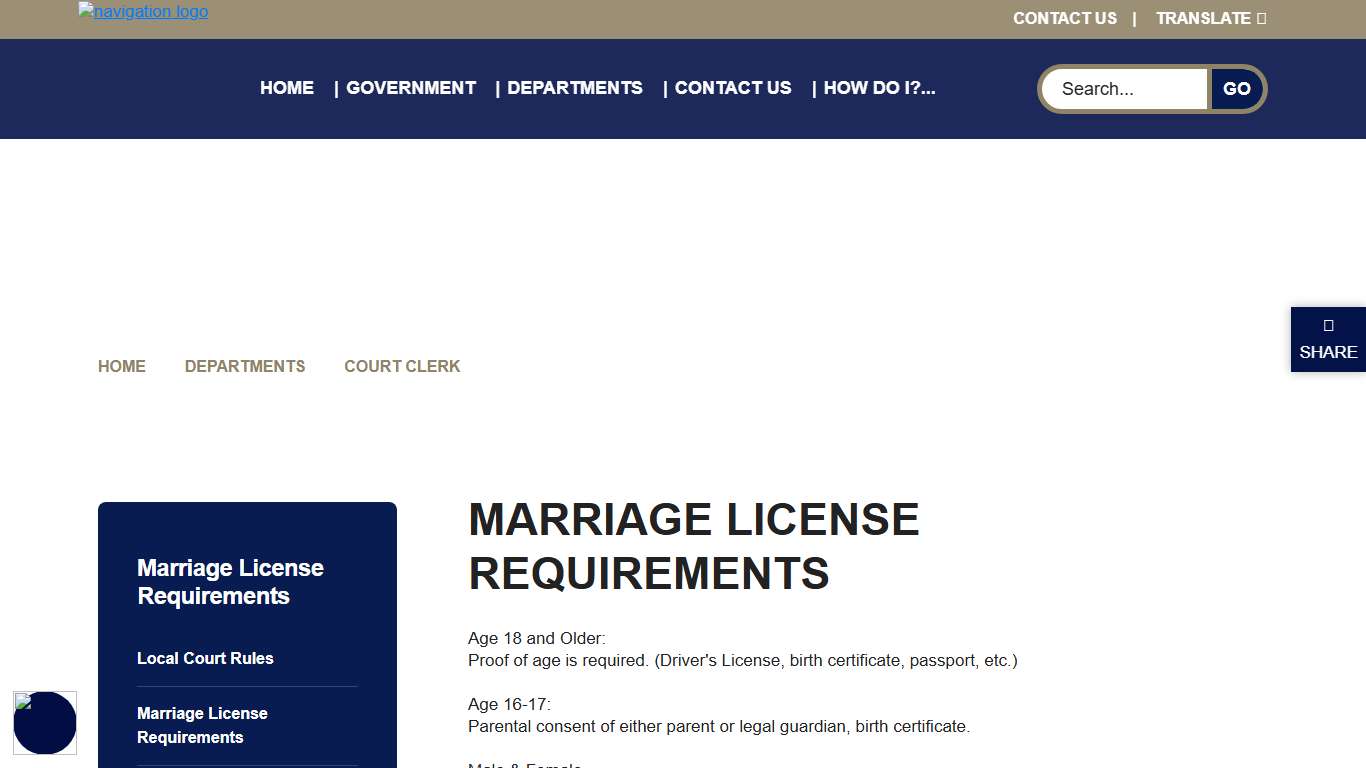Click the MARRIAGE LICENSE REQUIREMENTS page title
This screenshot has width=1366, height=768.
click(x=693, y=546)
